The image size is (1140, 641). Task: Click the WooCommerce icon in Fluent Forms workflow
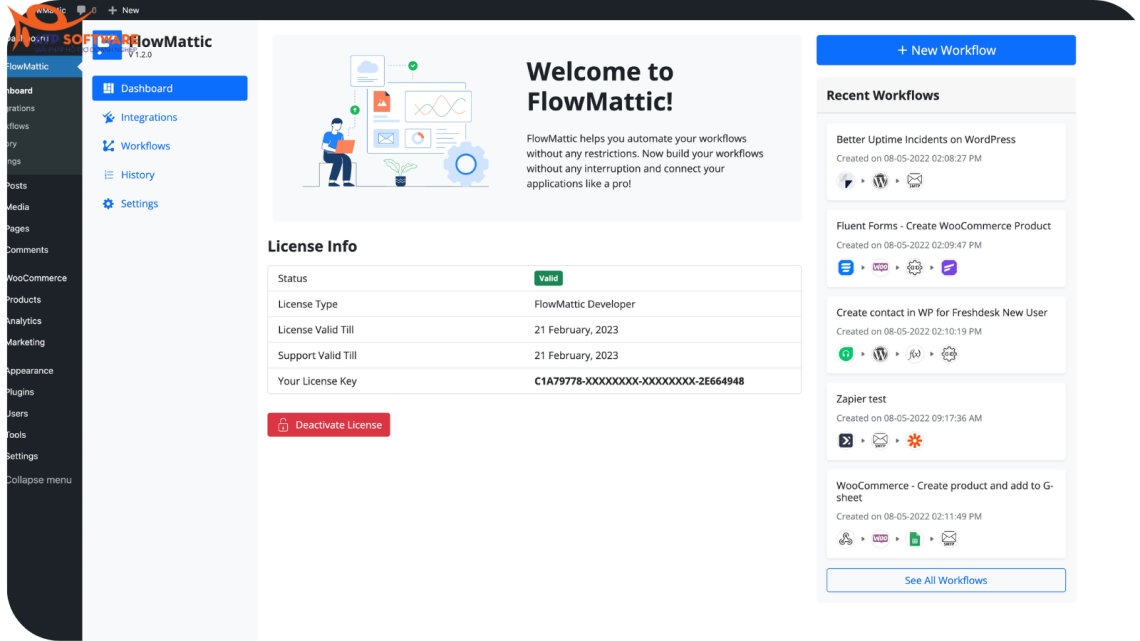pos(880,267)
